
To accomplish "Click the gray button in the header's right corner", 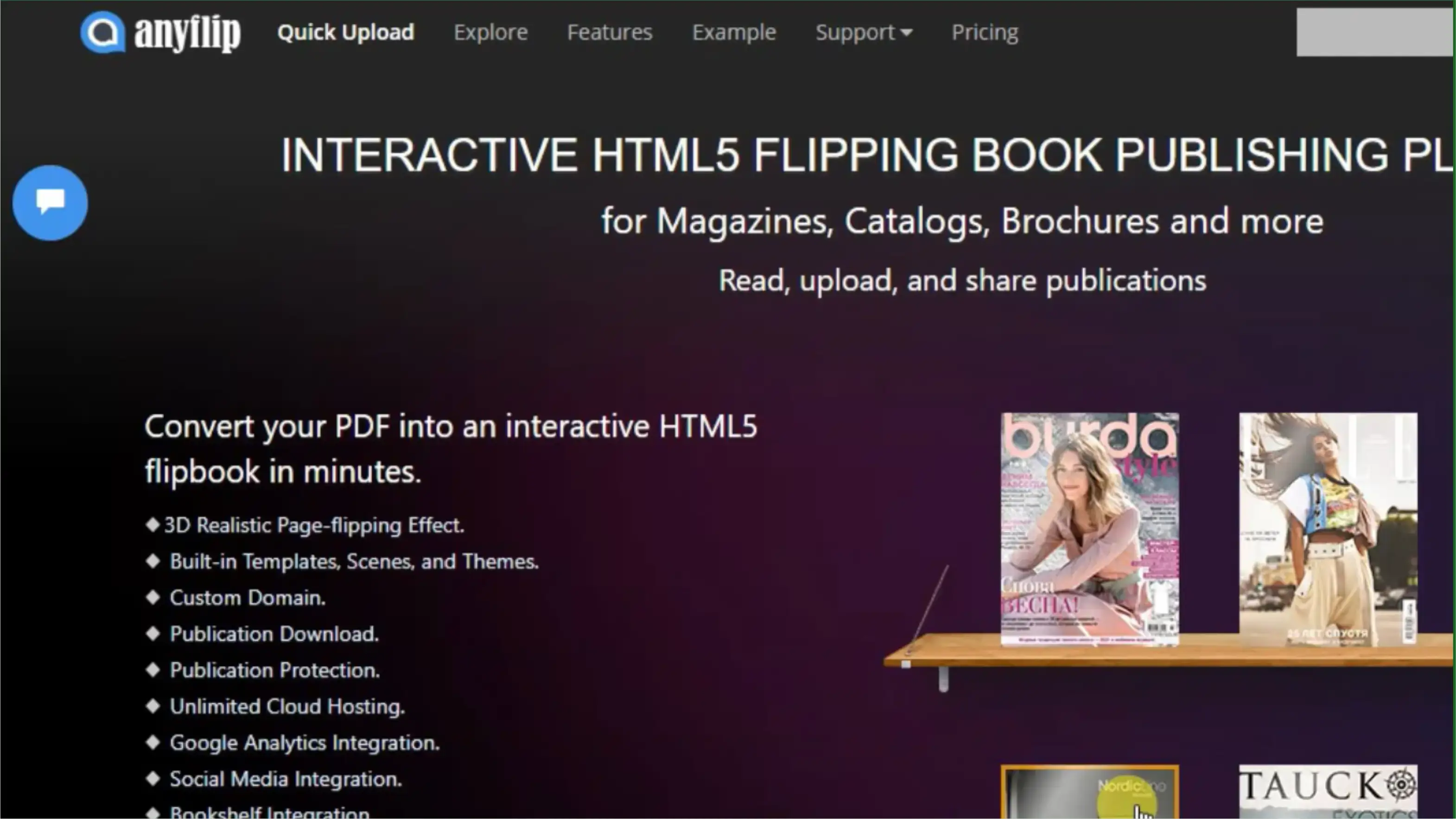I will coord(1374,32).
